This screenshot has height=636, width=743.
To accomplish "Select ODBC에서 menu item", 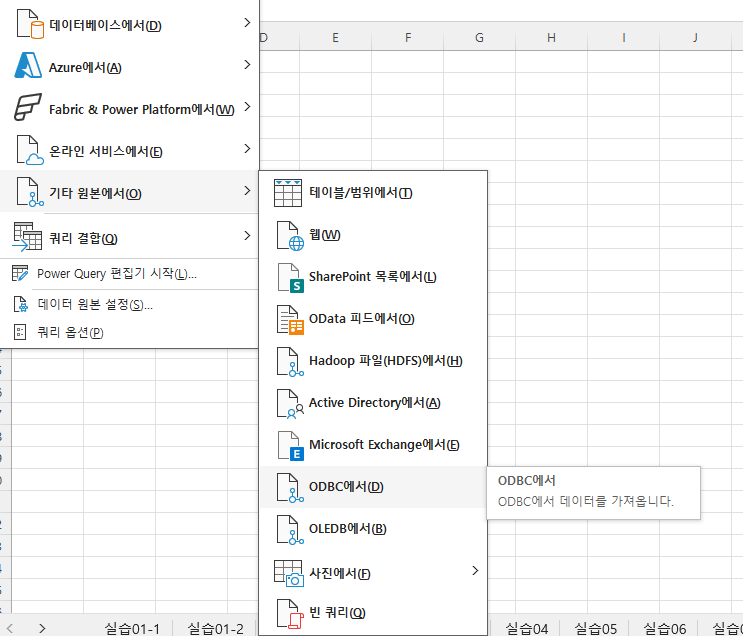I will pos(346,487).
